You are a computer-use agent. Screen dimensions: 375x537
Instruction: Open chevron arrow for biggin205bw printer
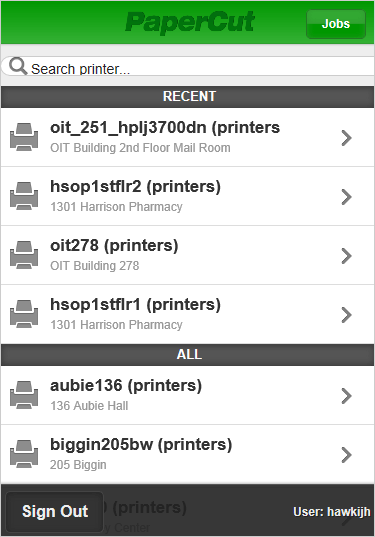tap(347, 455)
